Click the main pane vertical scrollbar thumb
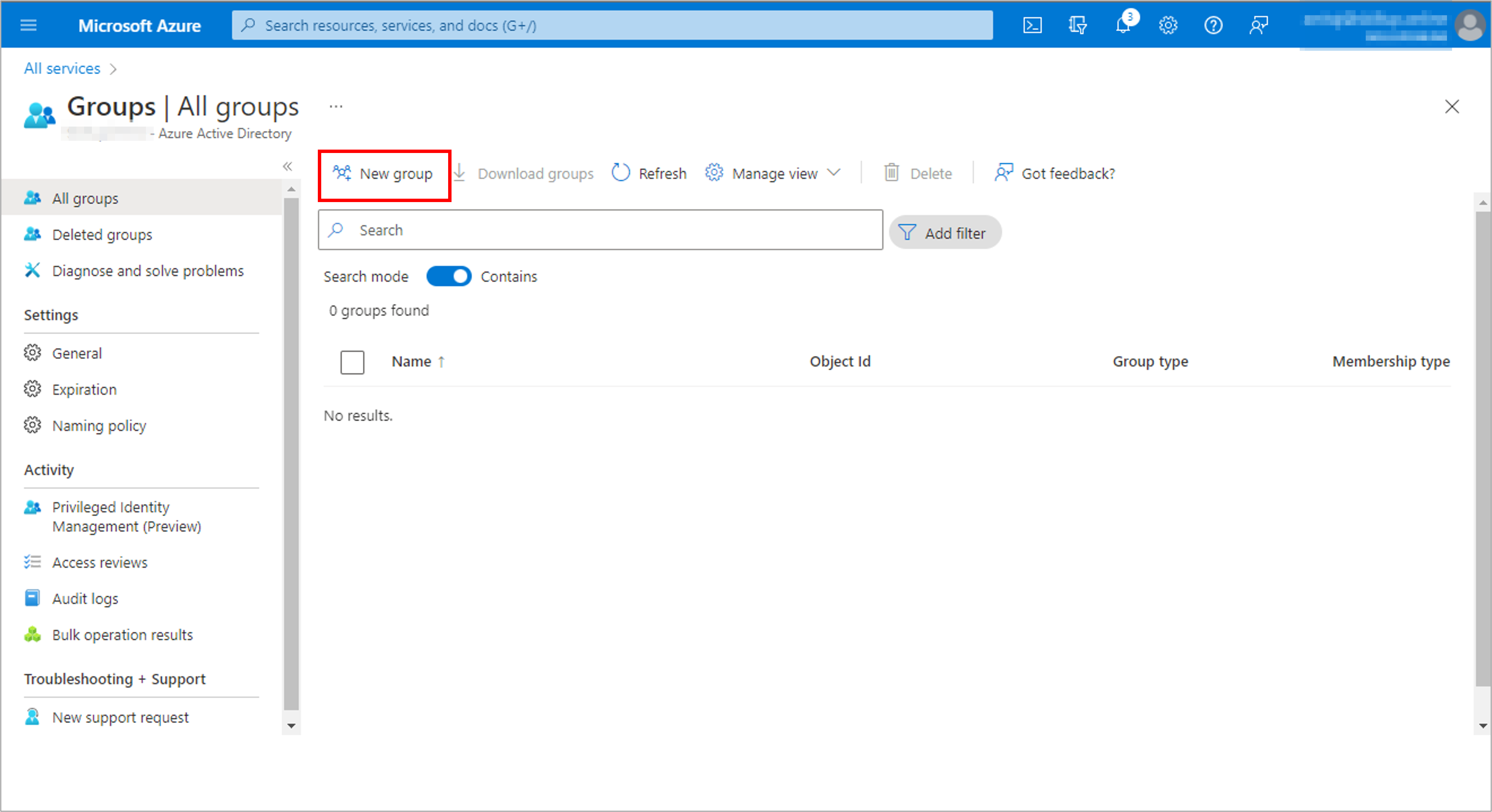The image size is (1492, 812). click(x=1483, y=449)
